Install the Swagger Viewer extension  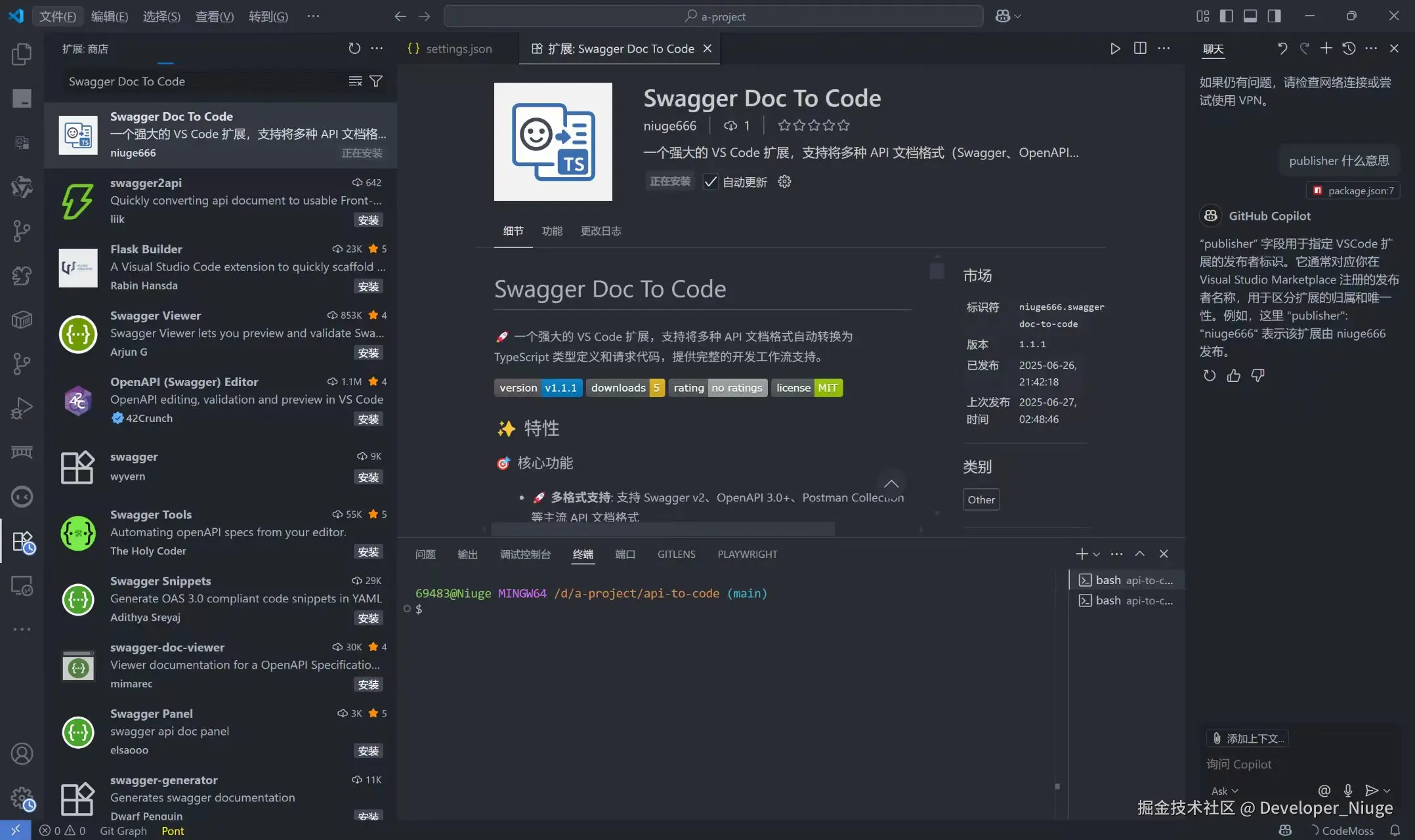point(368,353)
